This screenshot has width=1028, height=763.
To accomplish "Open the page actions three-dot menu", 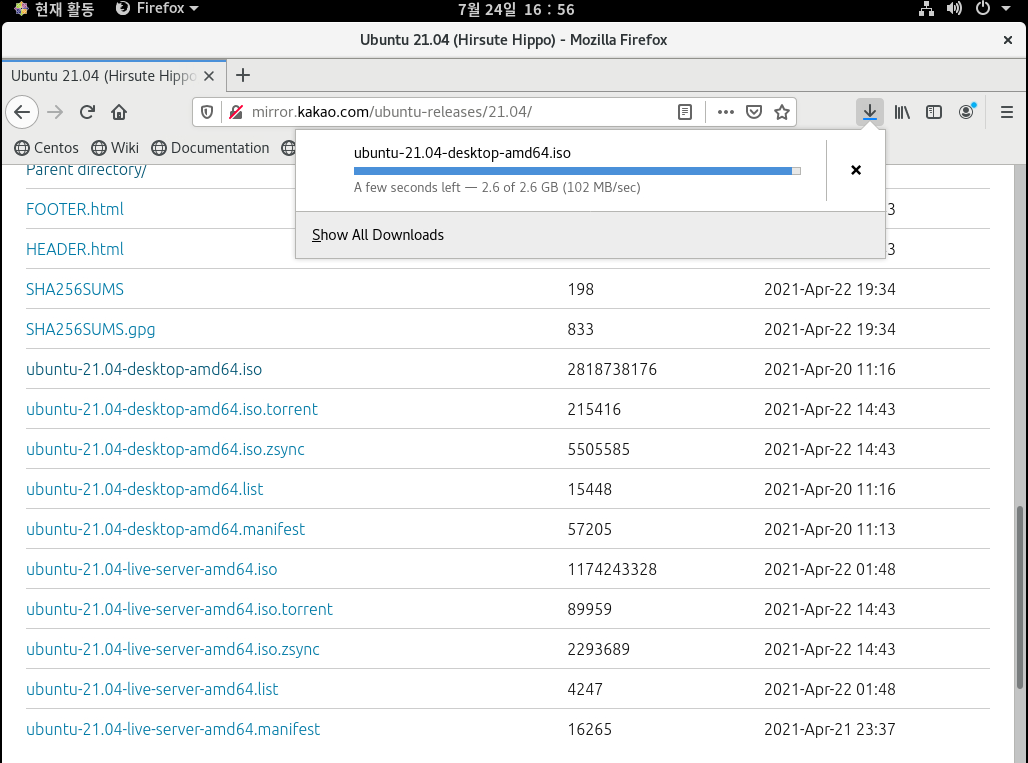I will 725,112.
